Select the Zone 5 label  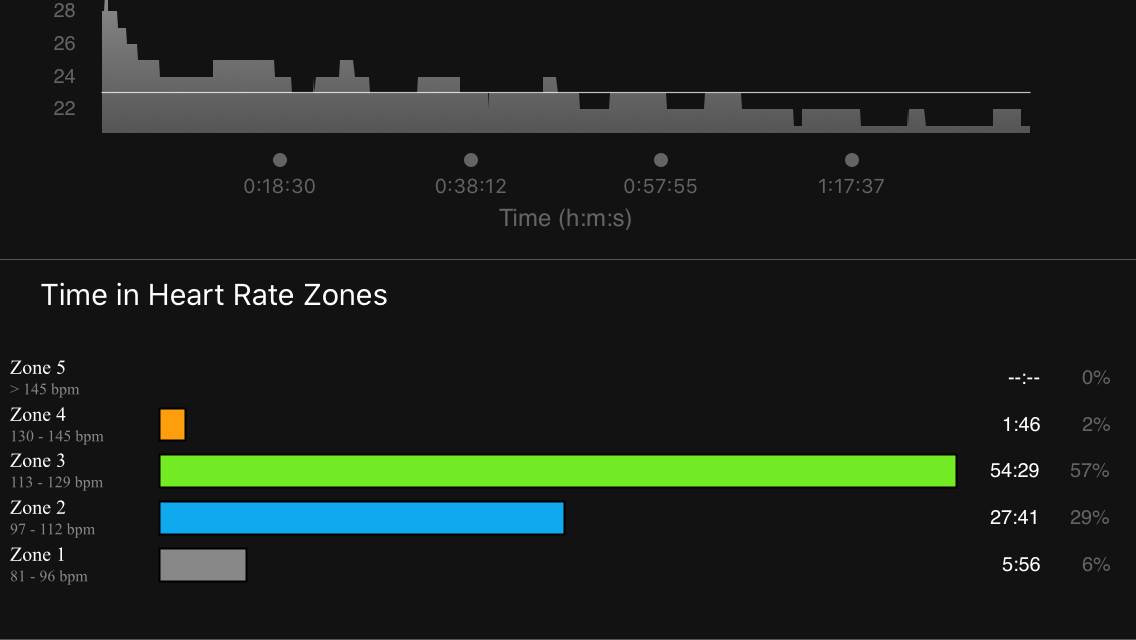(38, 368)
